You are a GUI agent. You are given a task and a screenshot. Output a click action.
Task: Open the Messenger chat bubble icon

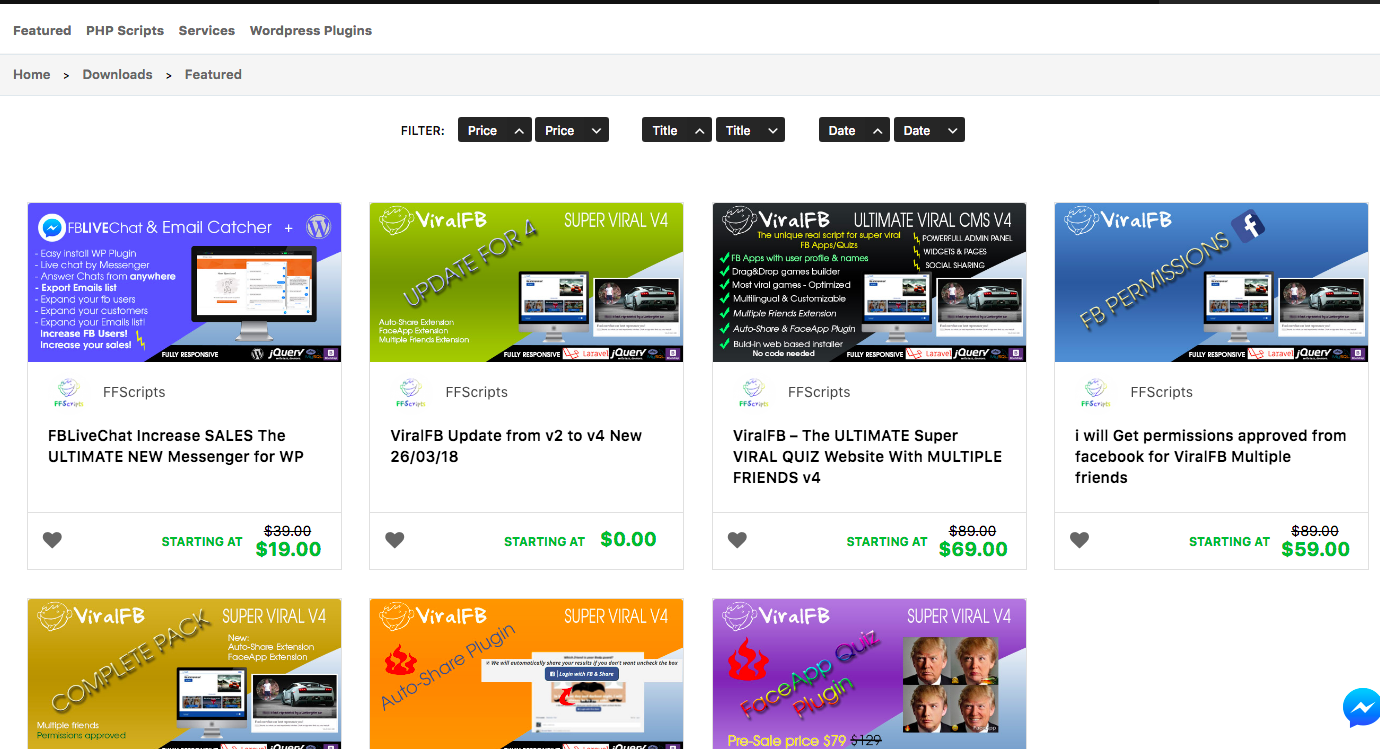tap(1361, 708)
